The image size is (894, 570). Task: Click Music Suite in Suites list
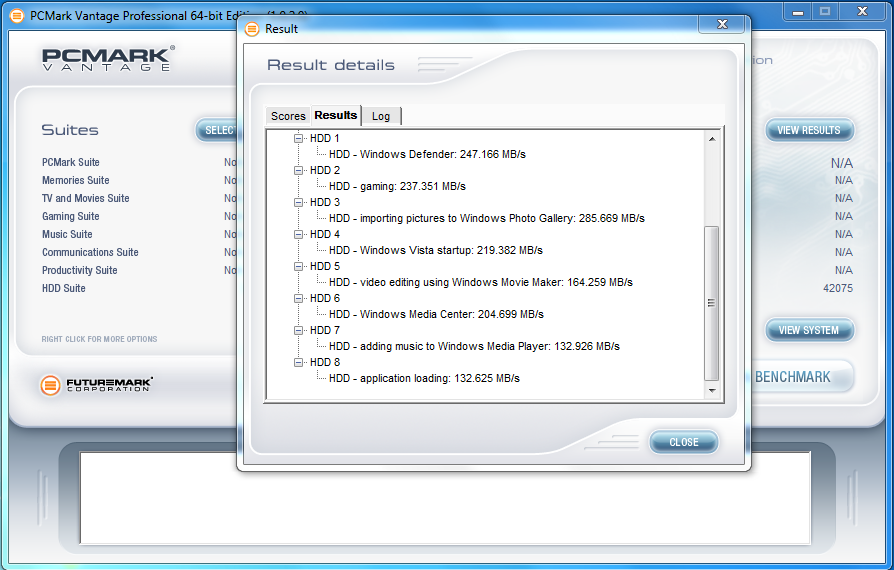[x=67, y=234]
